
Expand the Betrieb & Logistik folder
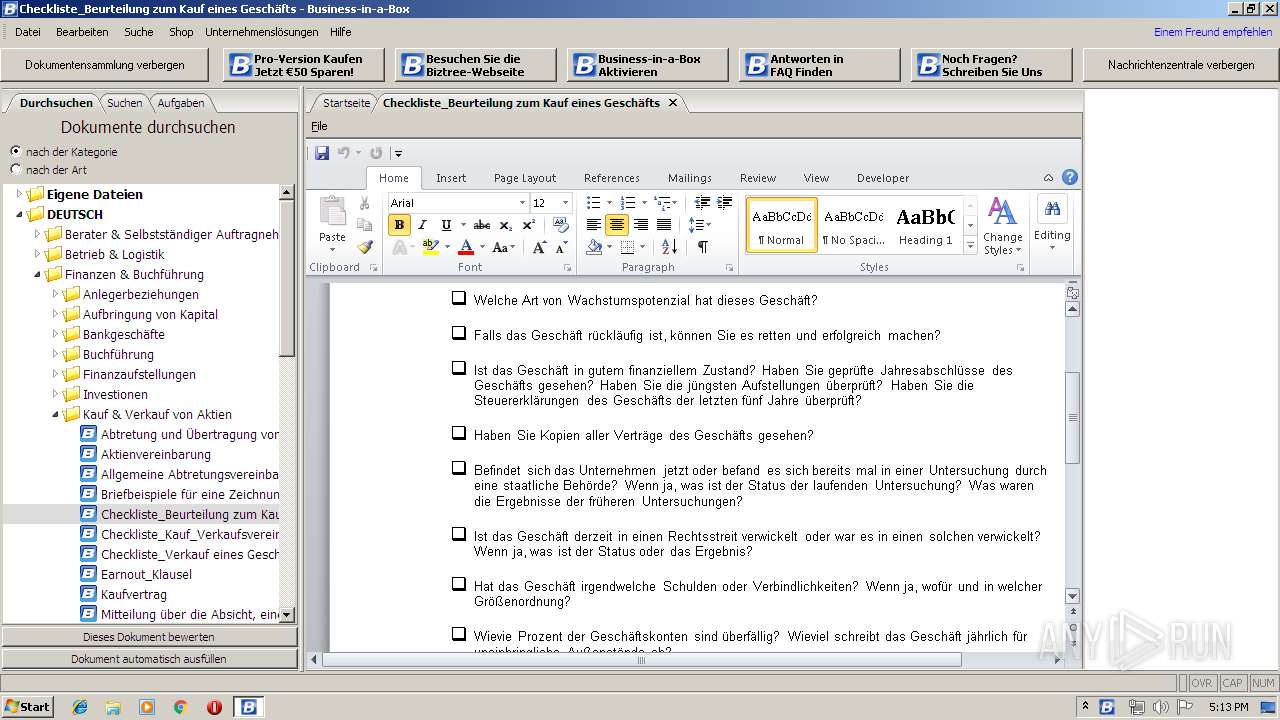pos(37,254)
